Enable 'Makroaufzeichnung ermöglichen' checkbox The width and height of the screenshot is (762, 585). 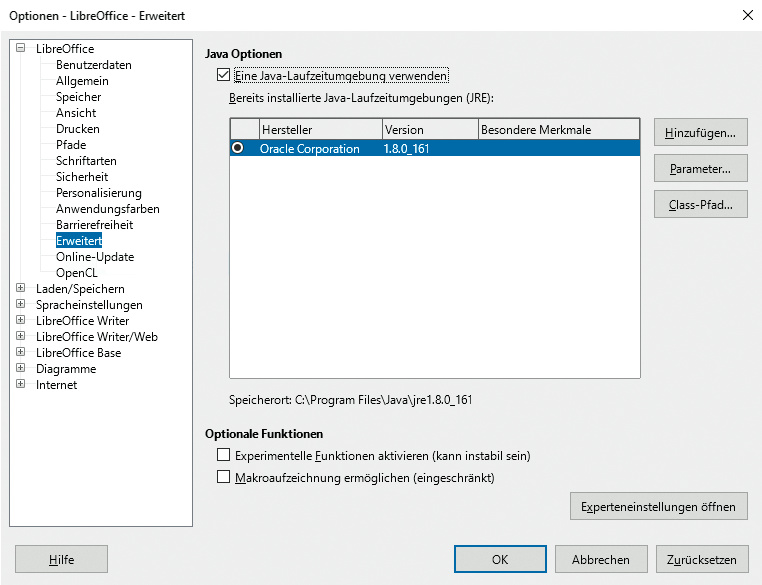pos(223,477)
